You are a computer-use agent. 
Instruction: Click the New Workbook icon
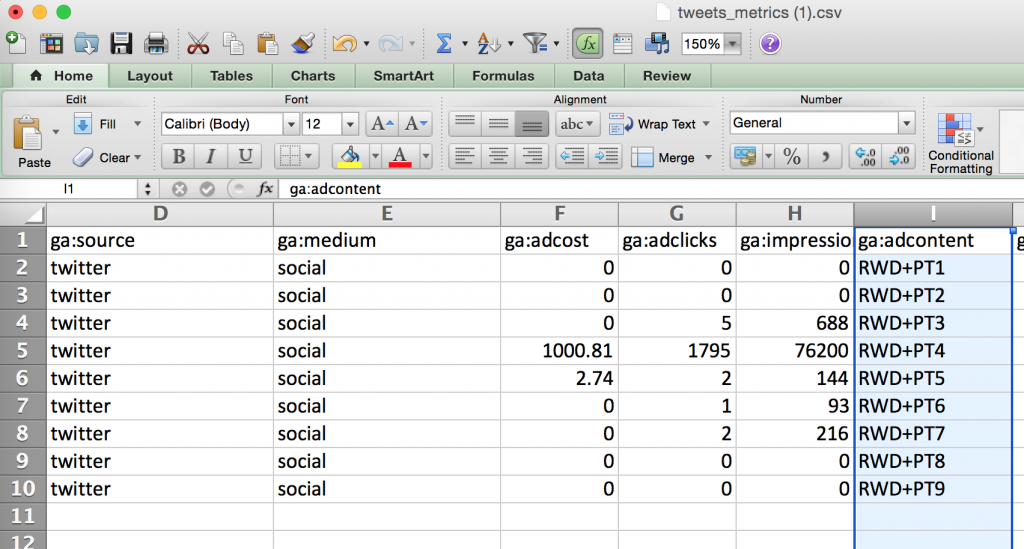click(16, 43)
